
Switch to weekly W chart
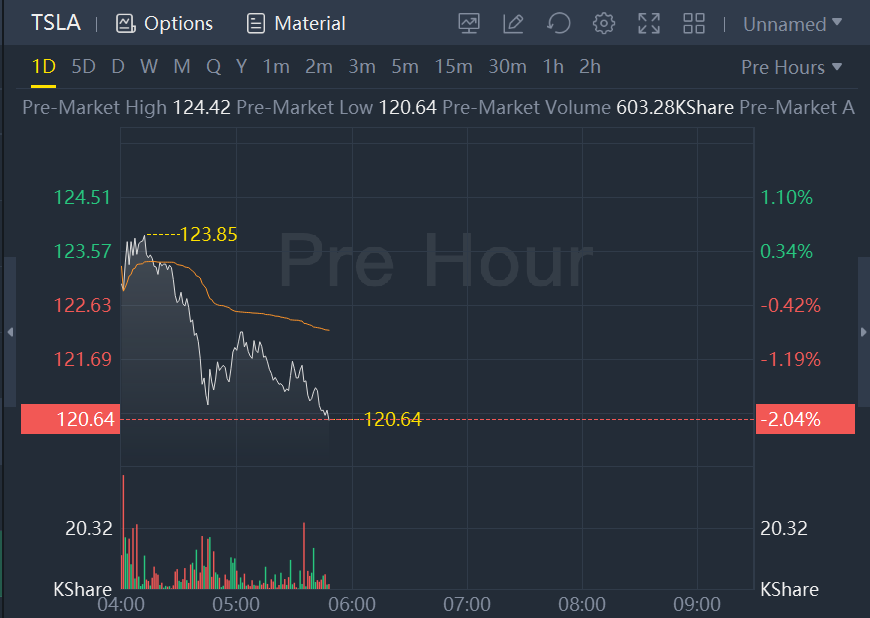(x=149, y=67)
